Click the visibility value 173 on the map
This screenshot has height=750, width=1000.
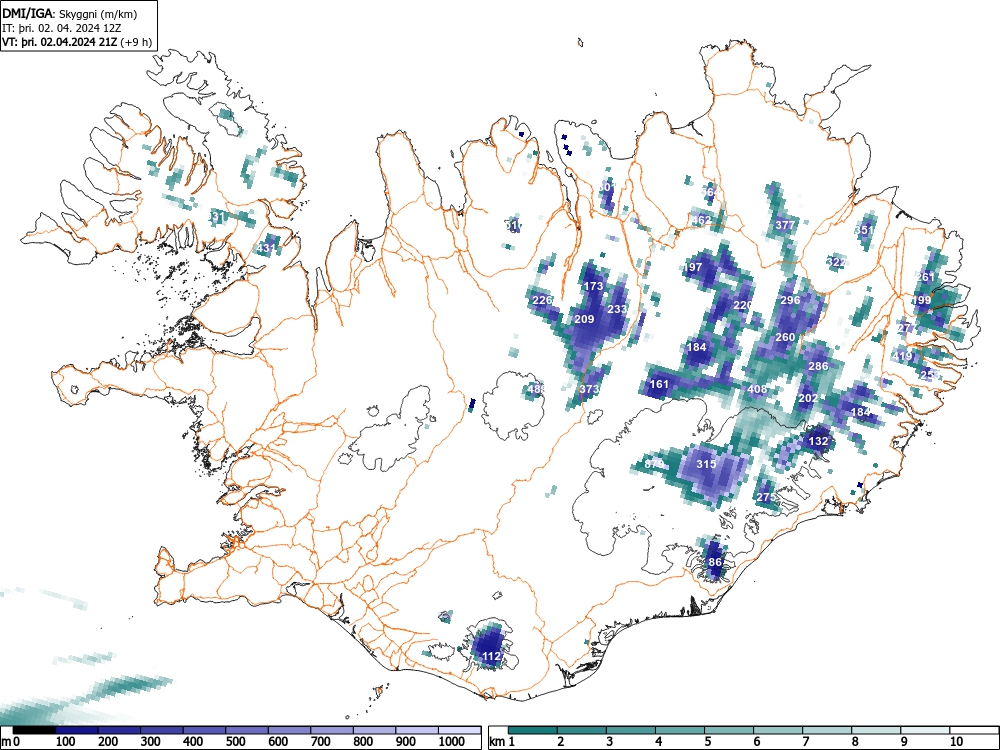pyautogui.click(x=593, y=286)
